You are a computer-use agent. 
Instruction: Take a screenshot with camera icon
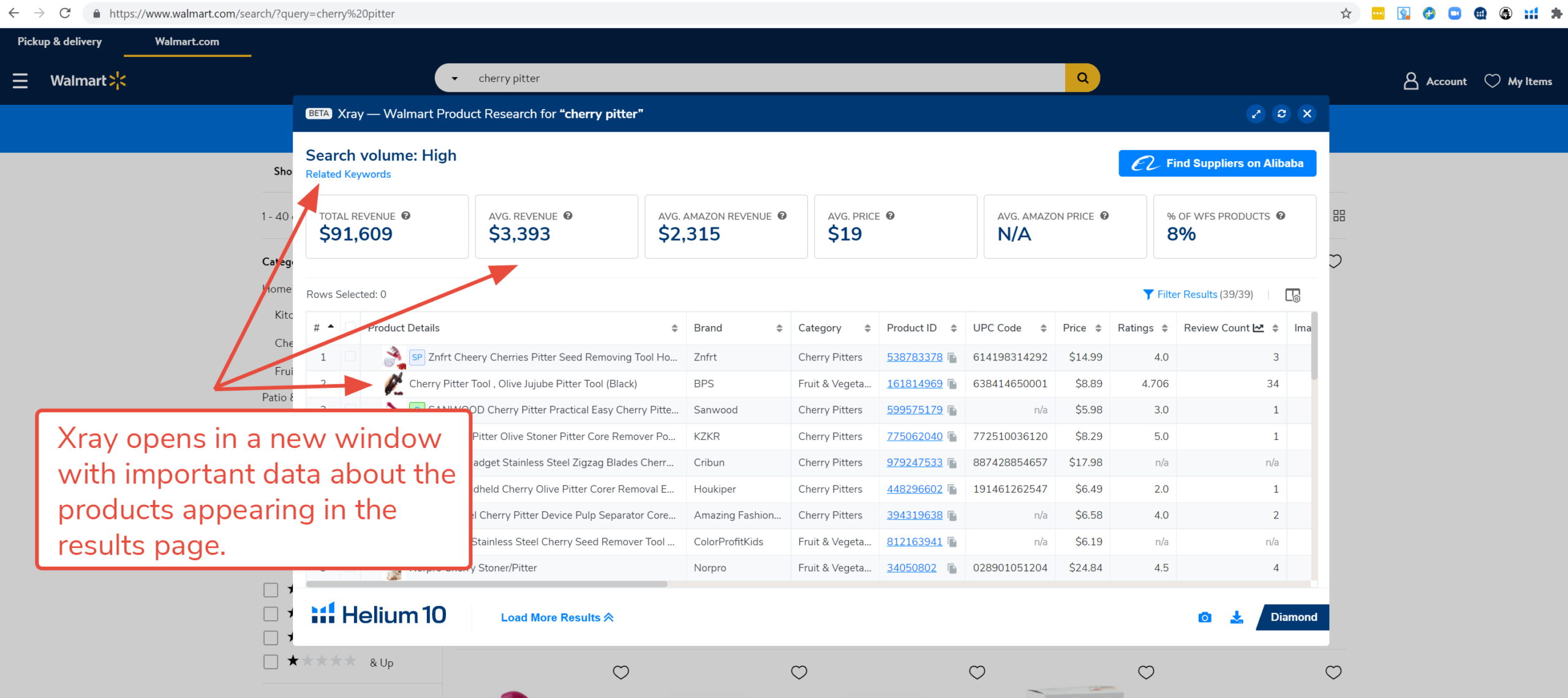point(1204,617)
